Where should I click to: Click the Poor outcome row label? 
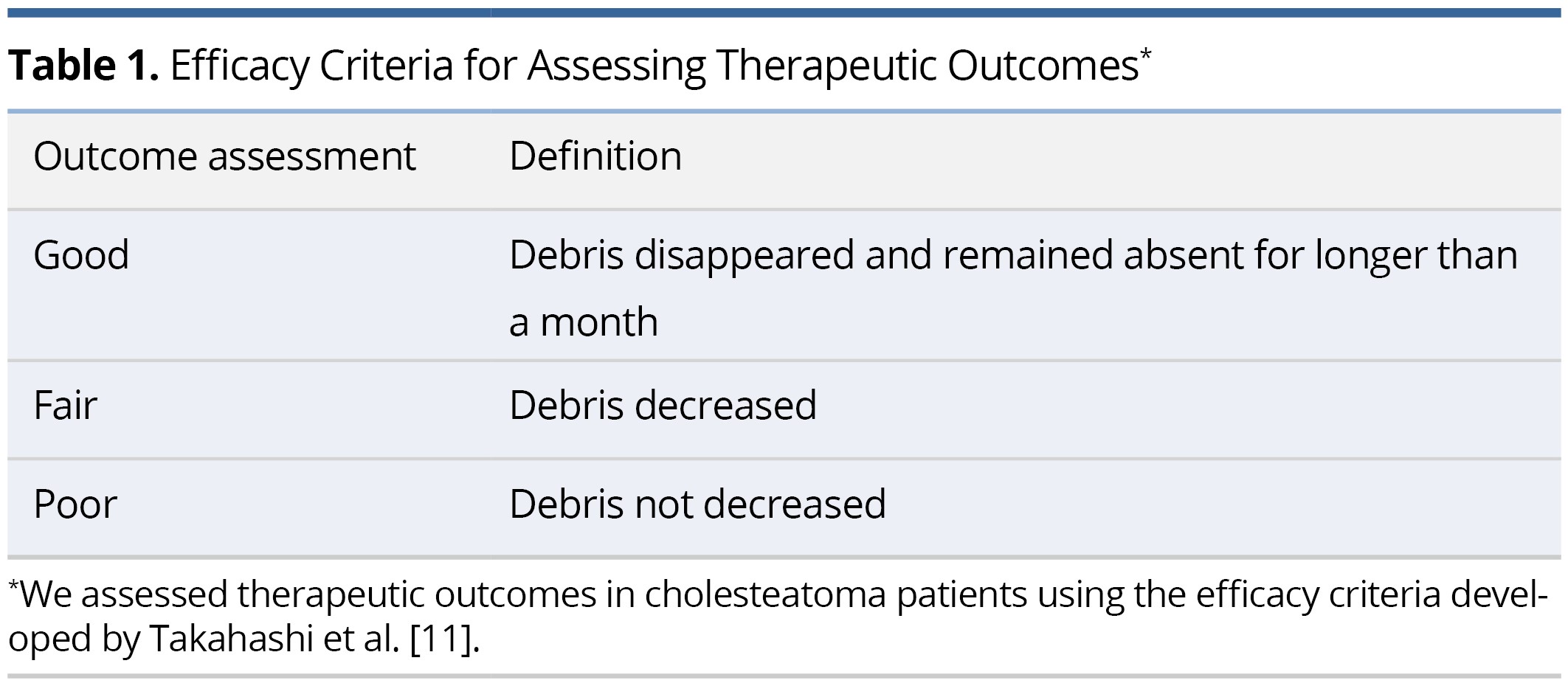pyautogui.click(x=75, y=505)
